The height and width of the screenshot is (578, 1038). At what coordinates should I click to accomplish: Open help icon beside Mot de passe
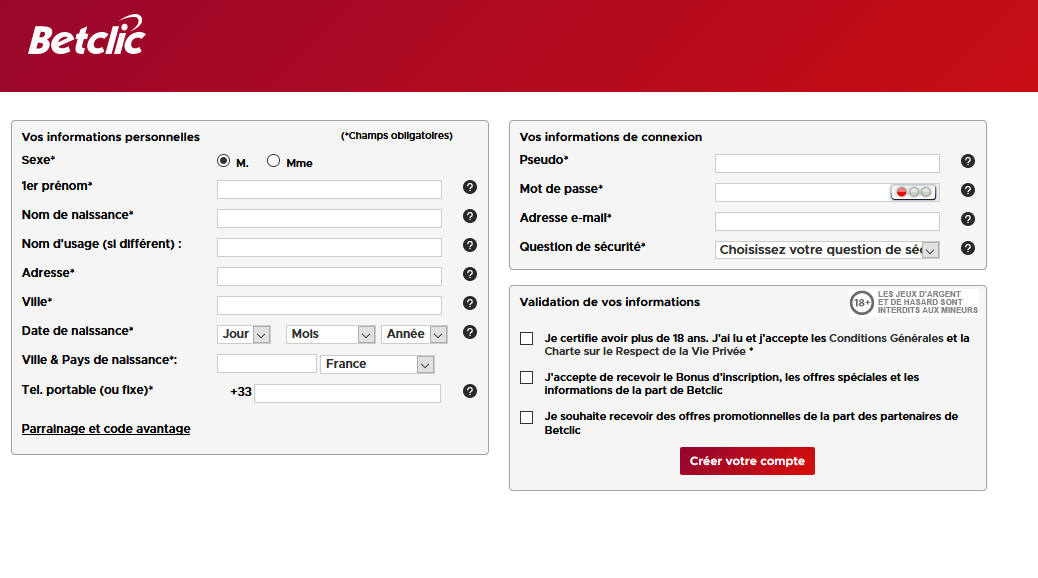click(x=967, y=191)
